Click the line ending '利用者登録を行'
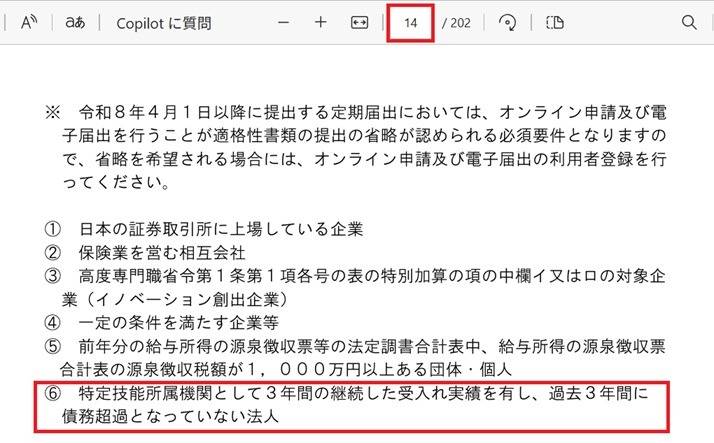Image resolution: width=714 pixels, height=443 pixels. tap(368, 160)
